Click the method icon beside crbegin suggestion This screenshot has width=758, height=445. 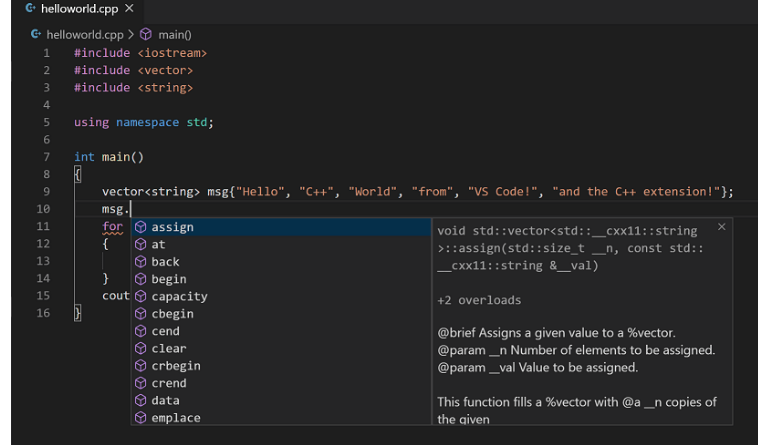141,366
